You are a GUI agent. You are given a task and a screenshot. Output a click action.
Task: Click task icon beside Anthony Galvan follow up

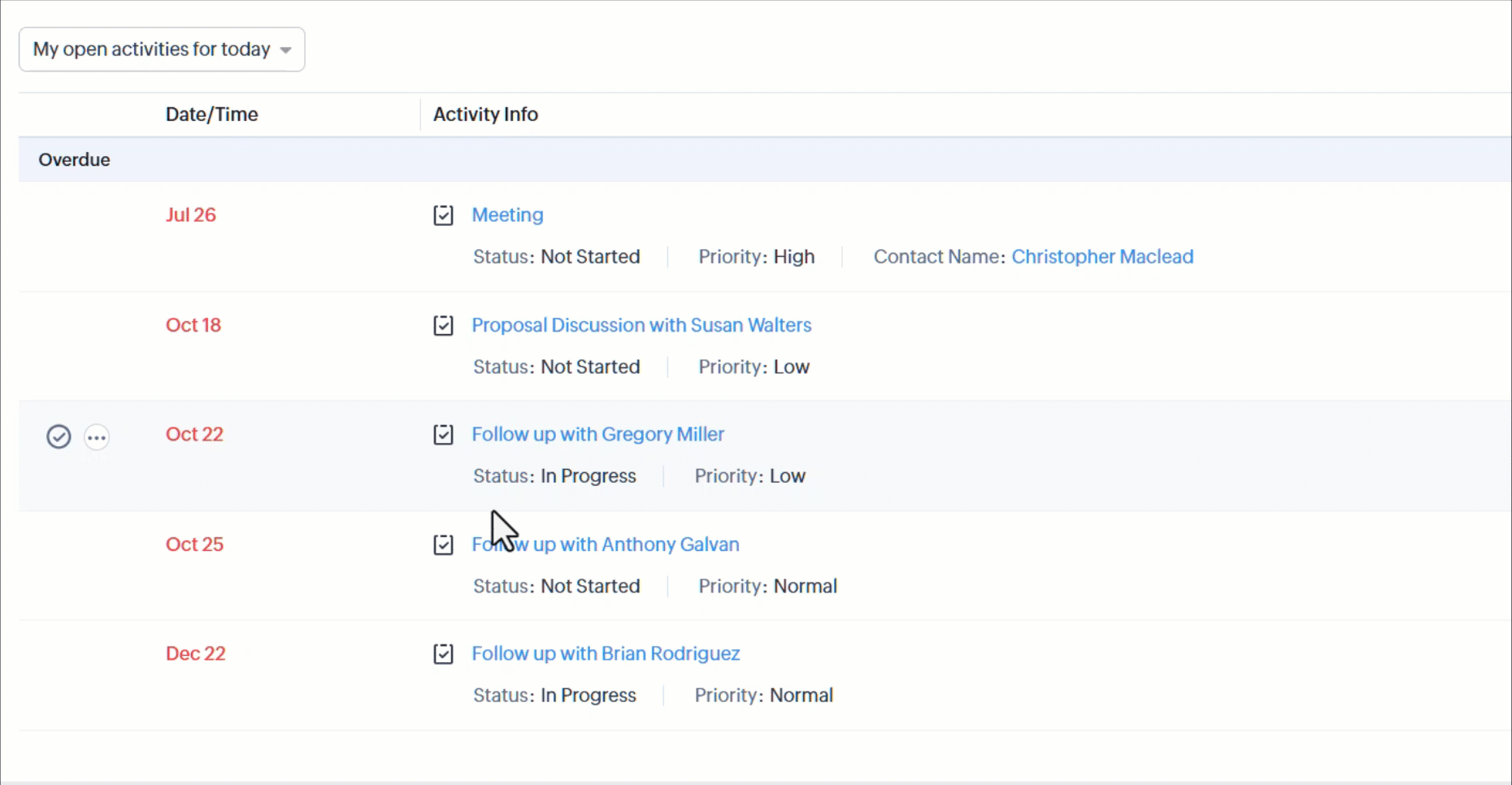443,544
